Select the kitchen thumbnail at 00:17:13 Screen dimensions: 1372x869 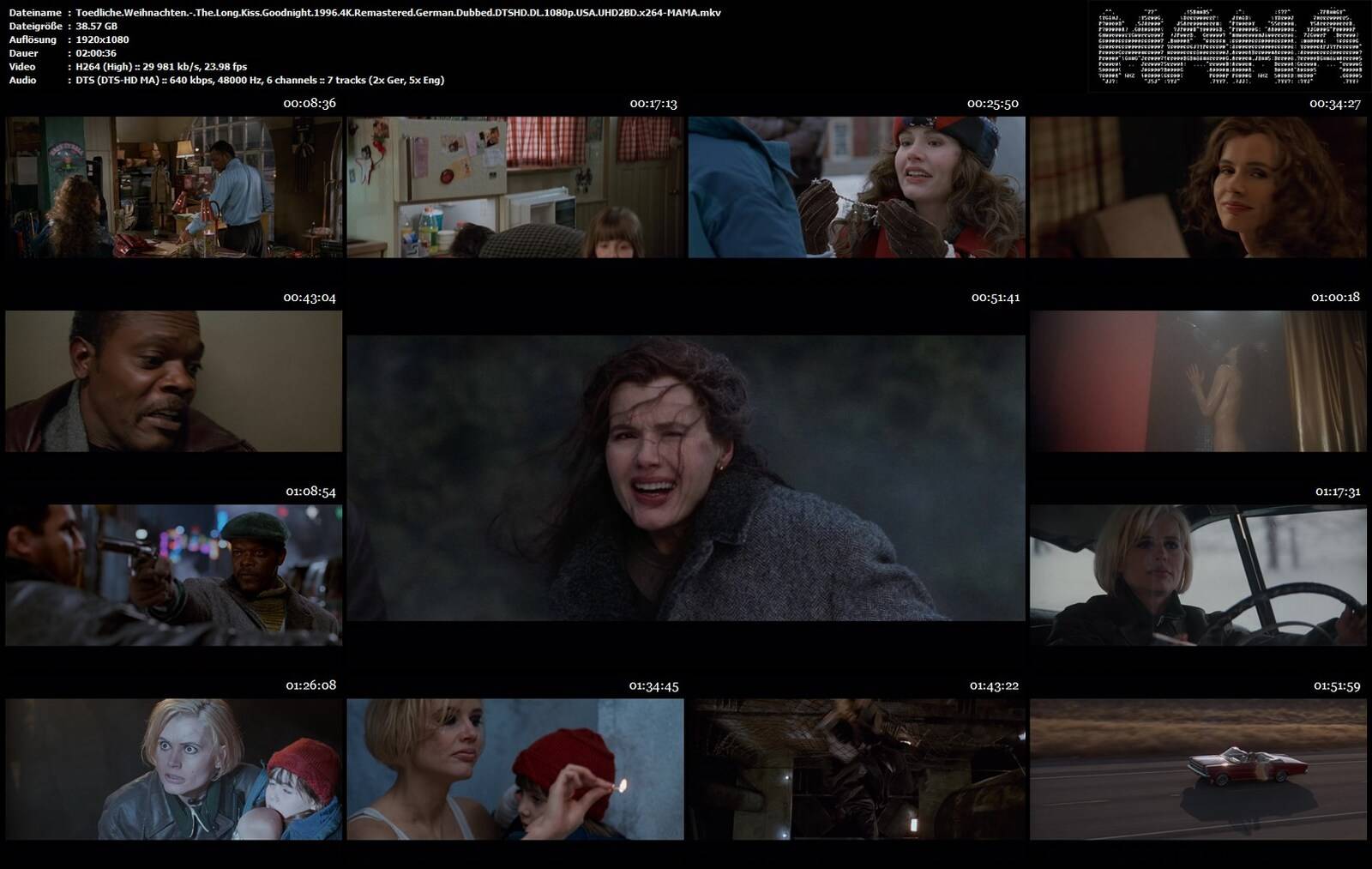point(515,187)
